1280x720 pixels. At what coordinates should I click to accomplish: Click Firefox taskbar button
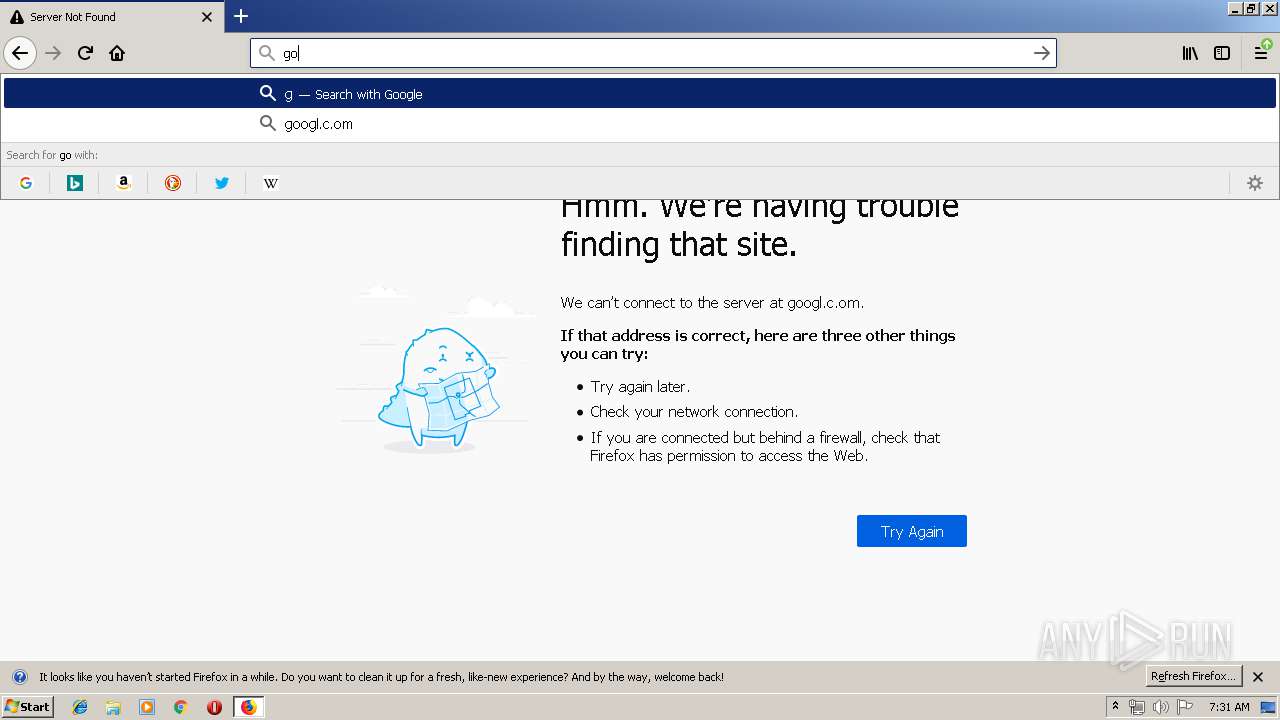coord(248,707)
